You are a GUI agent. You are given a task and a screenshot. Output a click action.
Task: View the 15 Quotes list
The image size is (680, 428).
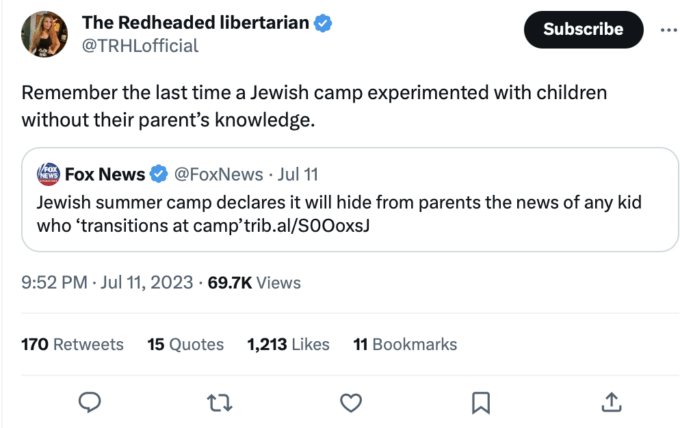(x=186, y=344)
